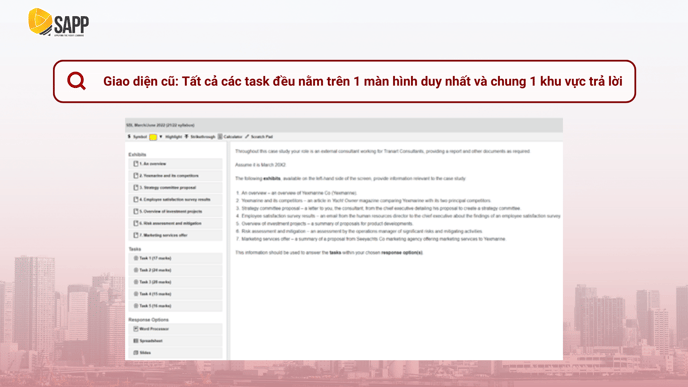
Task: Activate the Highlight tool
Action: tap(173, 137)
